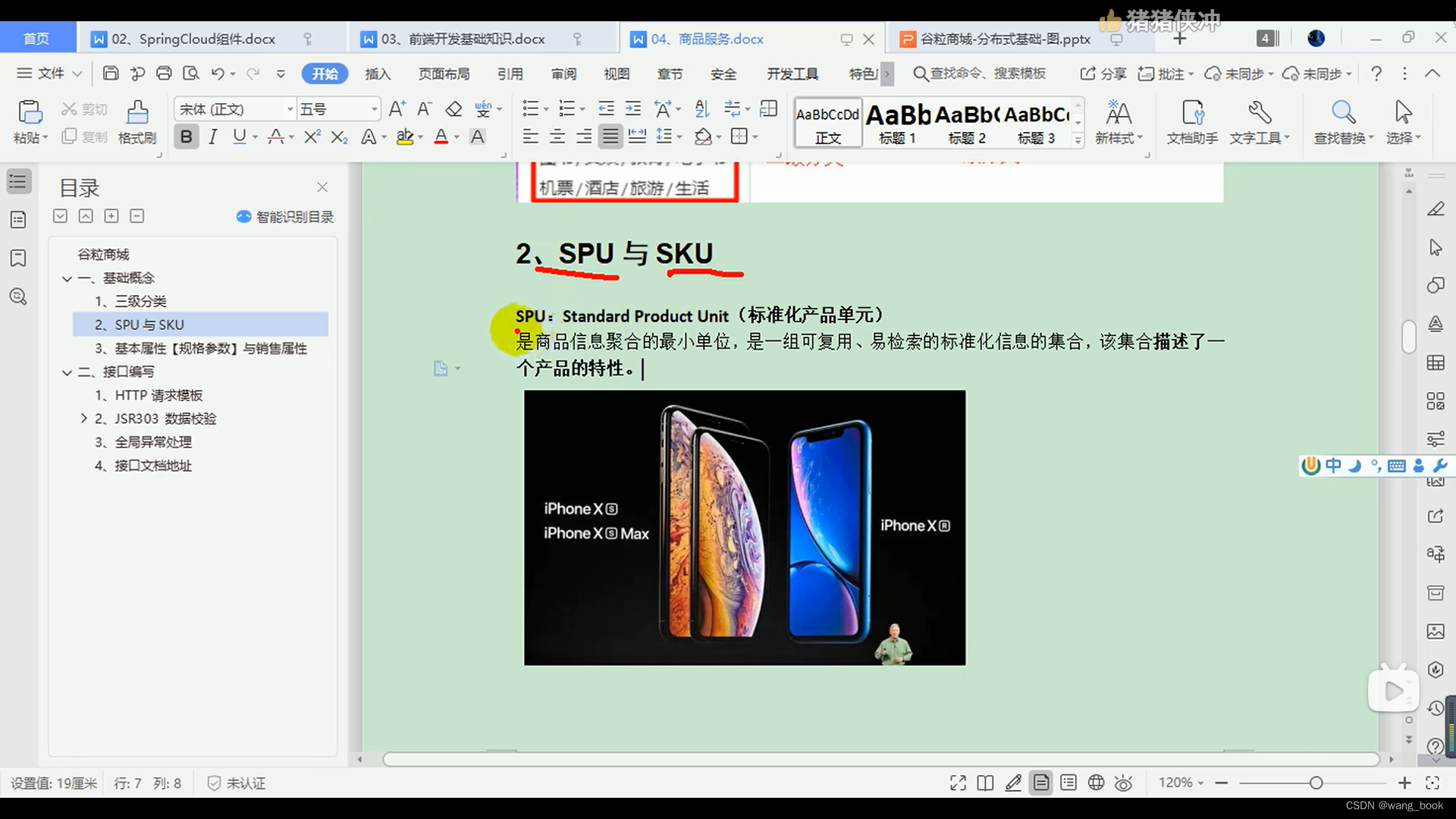Click the iPhone image in document
The width and height of the screenshot is (1456, 819).
(745, 528)
